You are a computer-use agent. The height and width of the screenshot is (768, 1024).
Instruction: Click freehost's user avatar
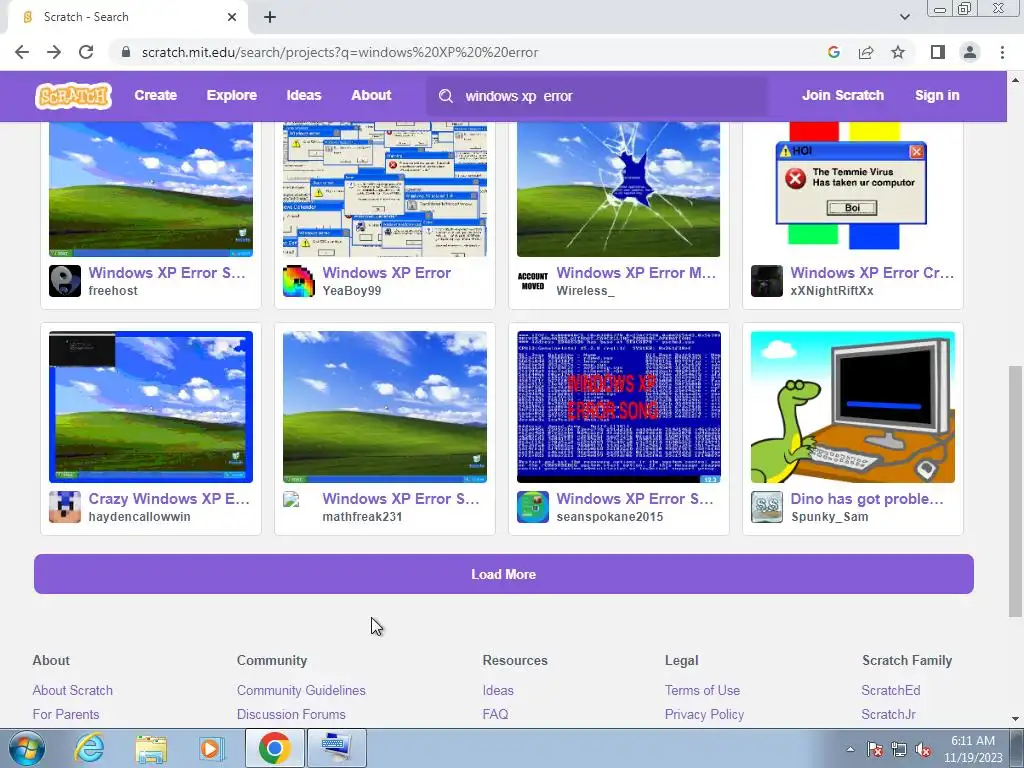click(65, 281)
